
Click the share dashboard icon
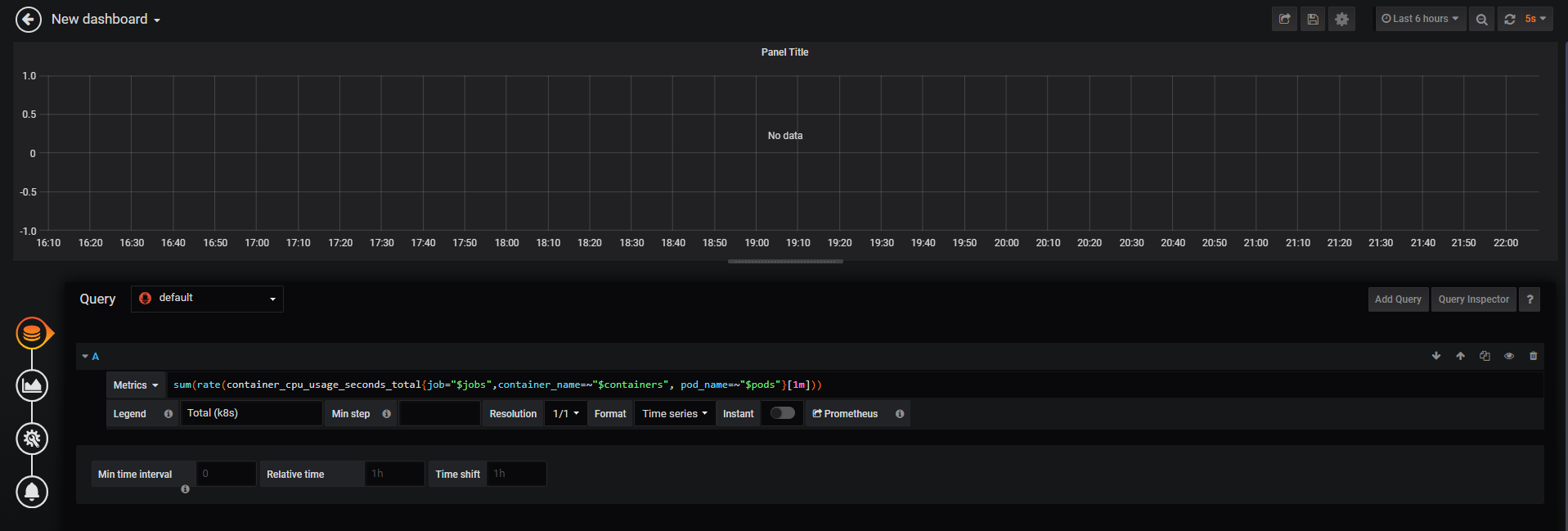coord(1284,19)
